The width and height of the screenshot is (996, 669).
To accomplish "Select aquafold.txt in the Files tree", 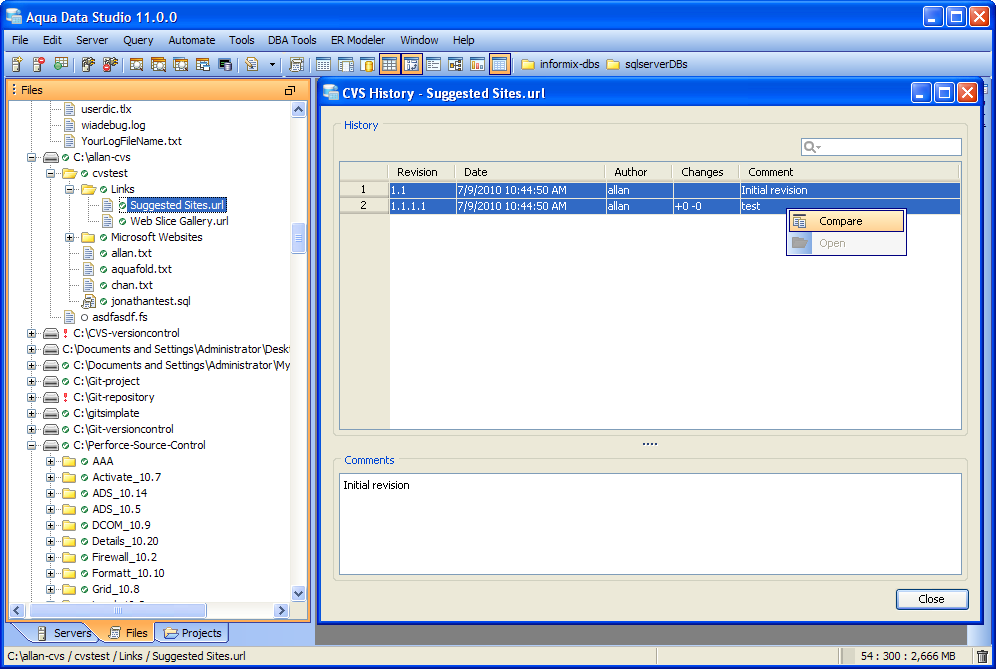I will 141,269.
